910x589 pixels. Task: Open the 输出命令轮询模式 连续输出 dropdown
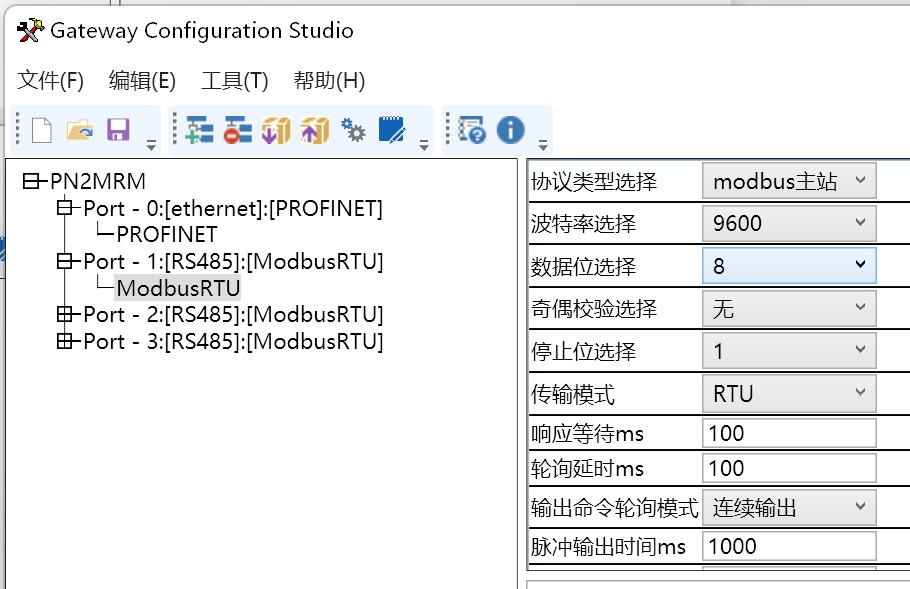point(789,507)
